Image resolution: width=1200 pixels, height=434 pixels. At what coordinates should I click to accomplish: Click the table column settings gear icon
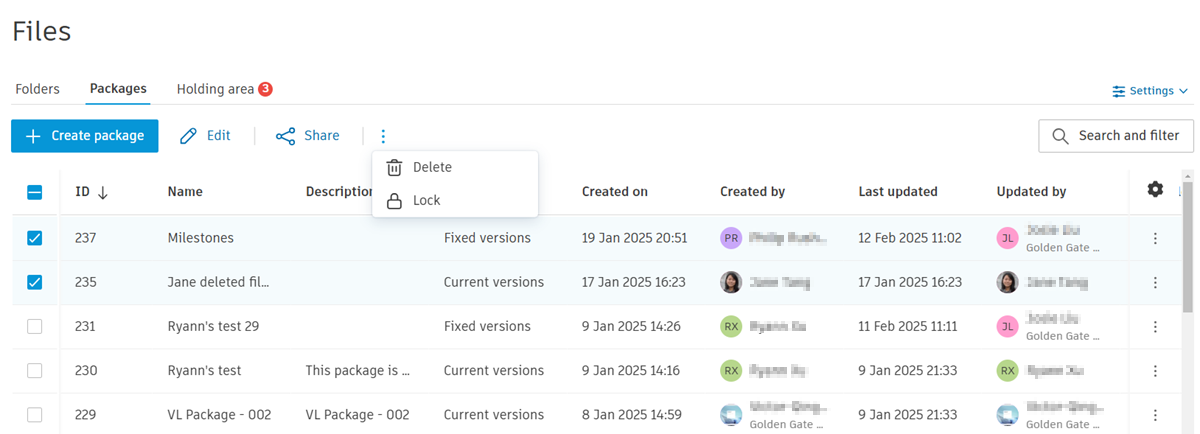(x=1155, y=189)
